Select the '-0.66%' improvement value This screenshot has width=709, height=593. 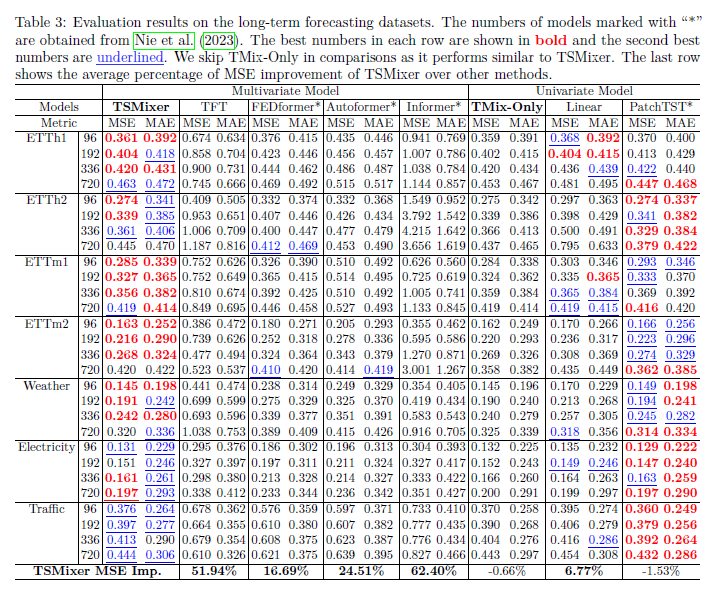[507, 571]
